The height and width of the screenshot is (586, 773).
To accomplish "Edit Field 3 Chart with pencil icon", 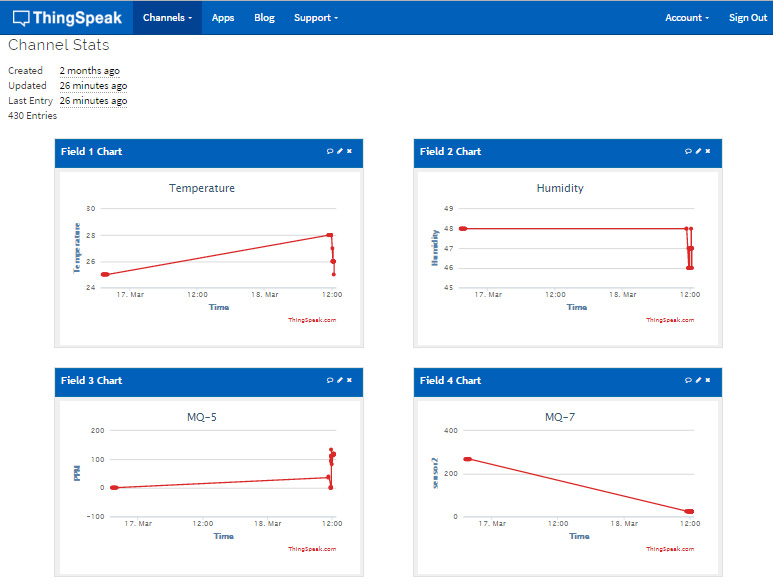I will click(x=340, y=380).
